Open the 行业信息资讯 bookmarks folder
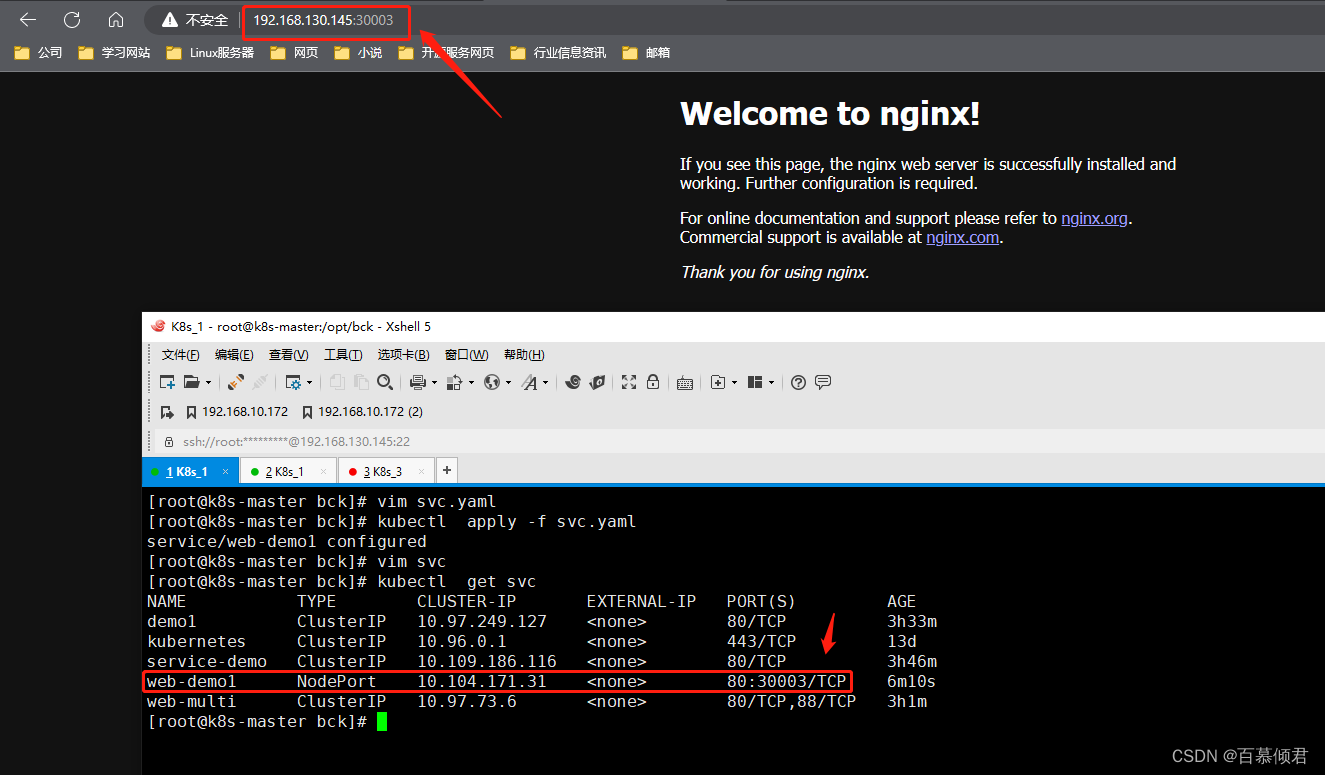 pos(558,52)
